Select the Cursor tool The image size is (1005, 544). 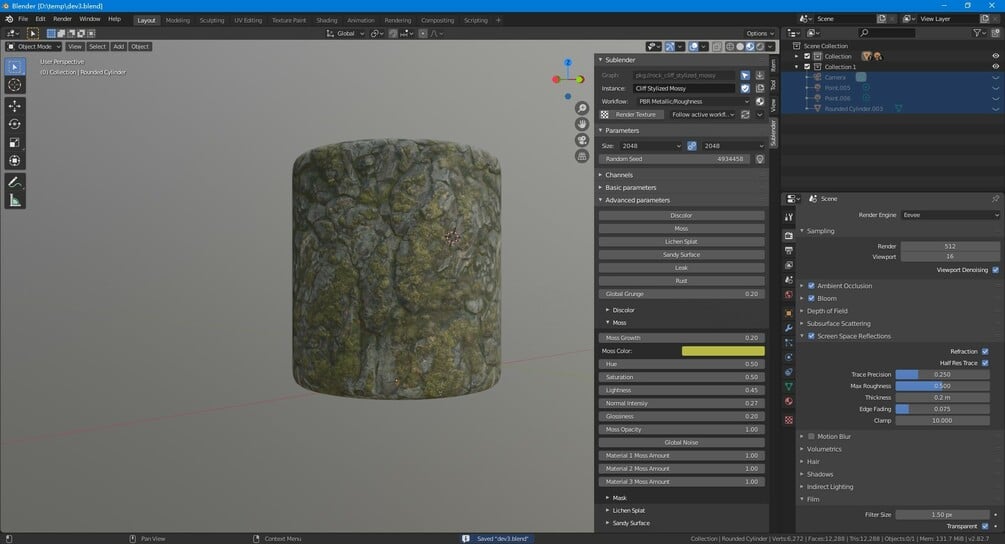(15, 85)
